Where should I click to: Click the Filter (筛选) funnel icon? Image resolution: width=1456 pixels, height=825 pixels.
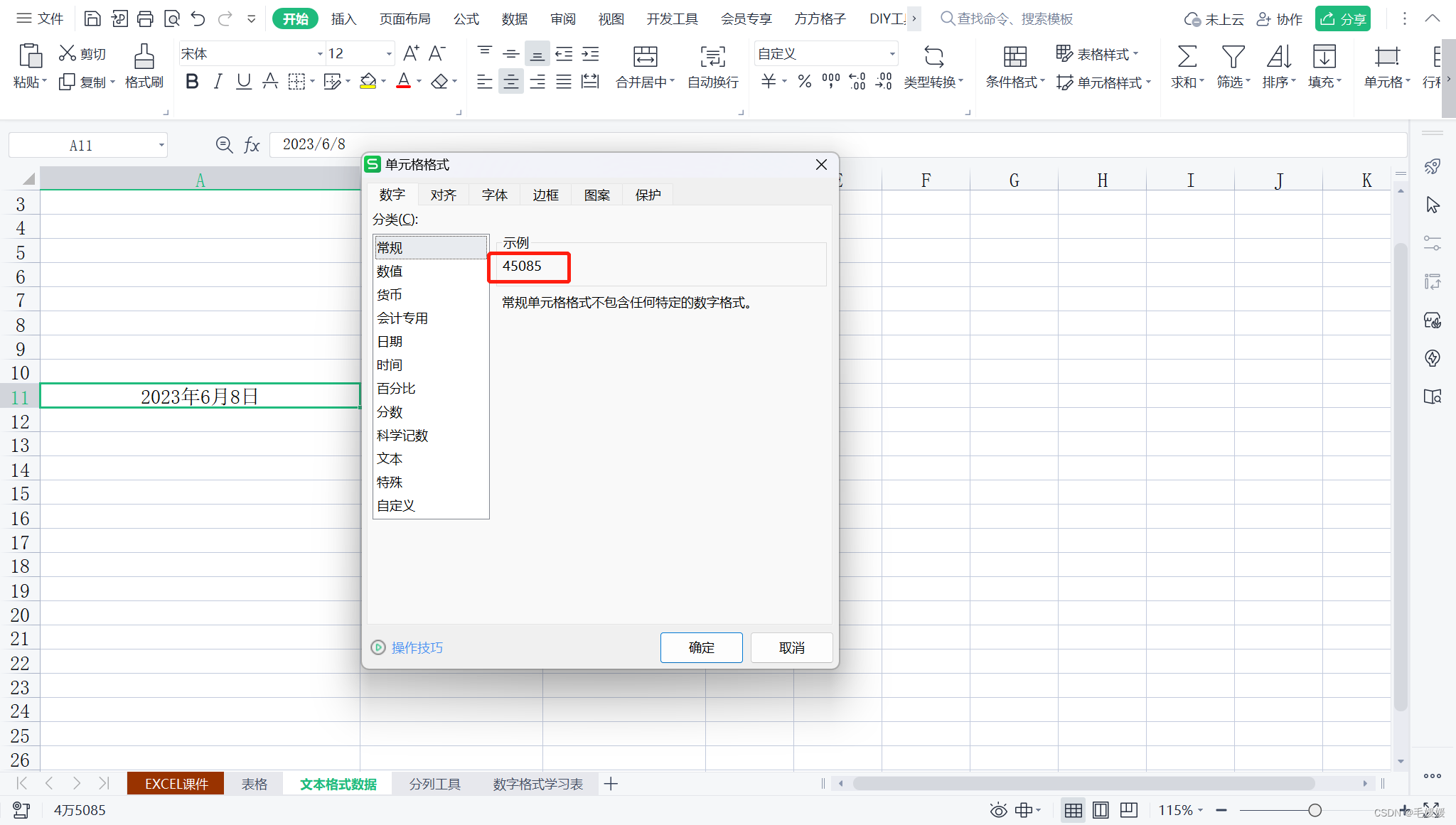pyautogui.click(x=1232, y=57)
